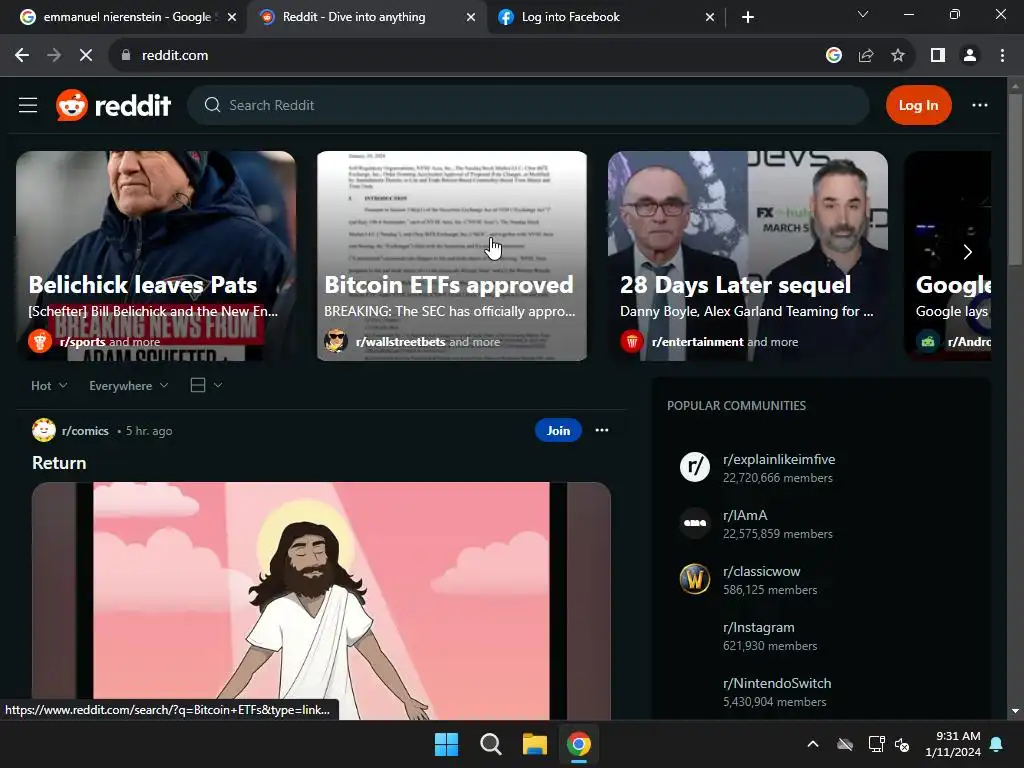This screenshot has width=1024, height=768.
Task: Open the clock showing 9:31 AM
Action: coord(953,744)
